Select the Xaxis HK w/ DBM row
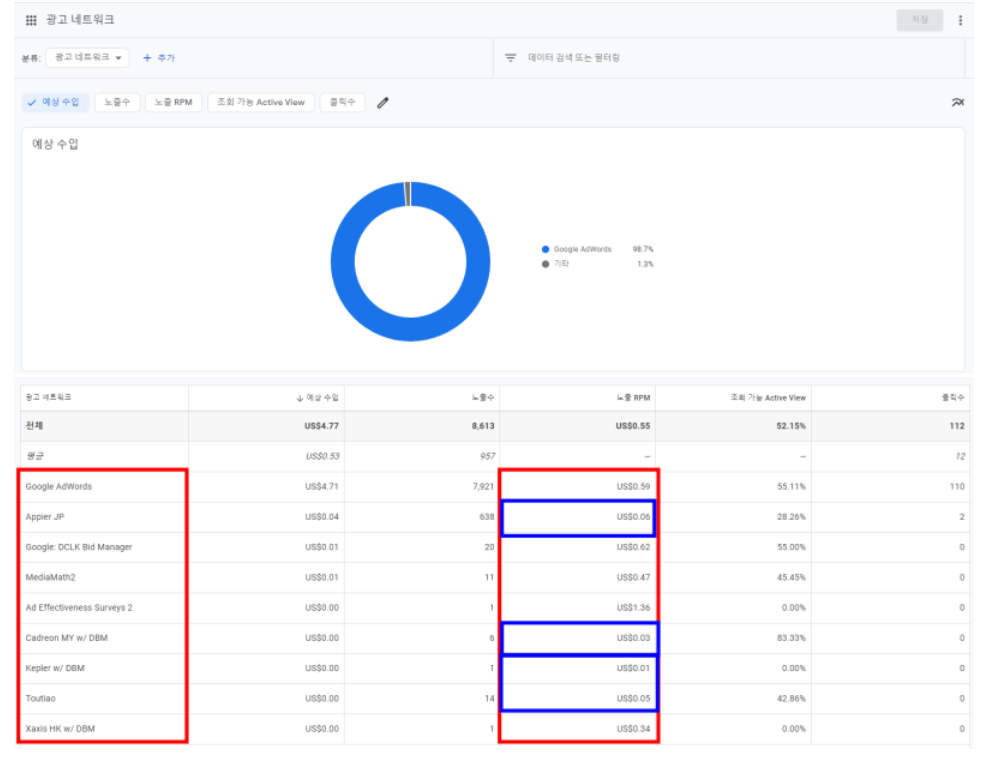990x759 pixels. [60, 729]
